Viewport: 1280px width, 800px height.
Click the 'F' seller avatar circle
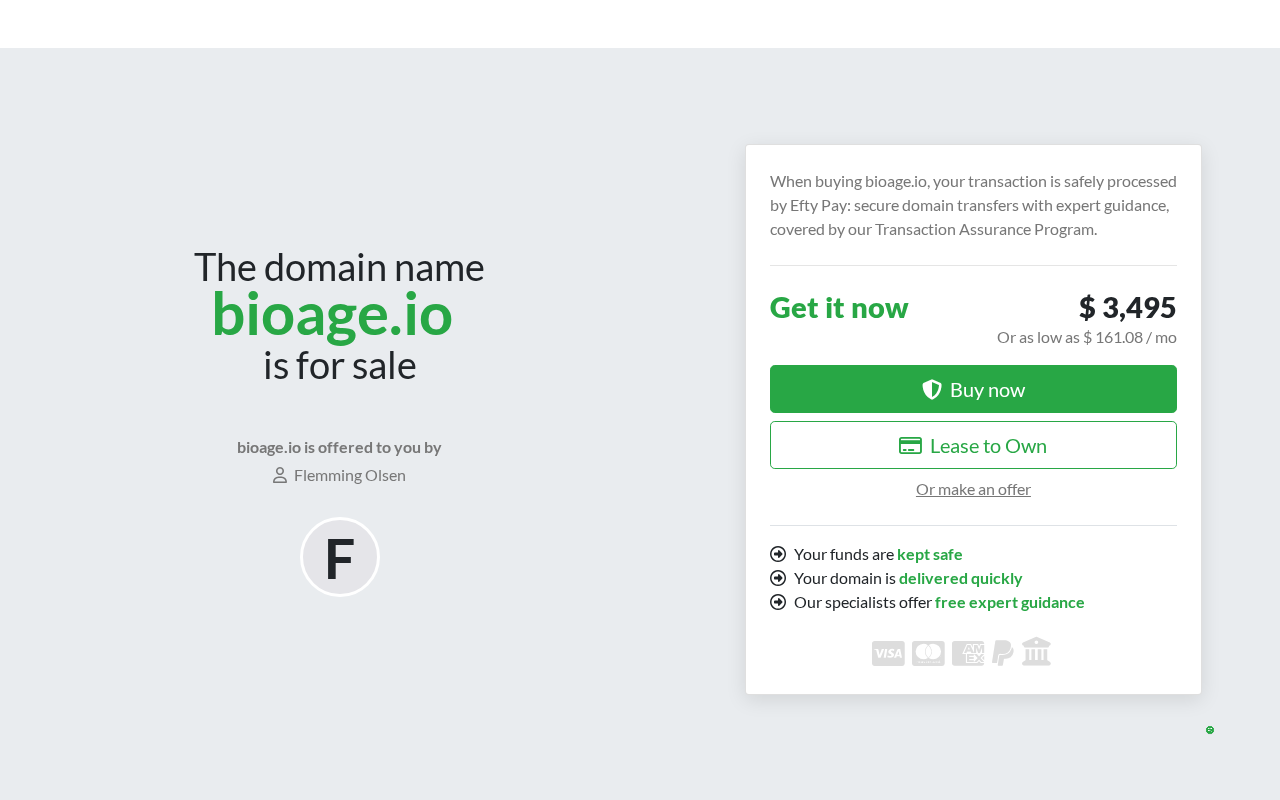tap(340, 557)
